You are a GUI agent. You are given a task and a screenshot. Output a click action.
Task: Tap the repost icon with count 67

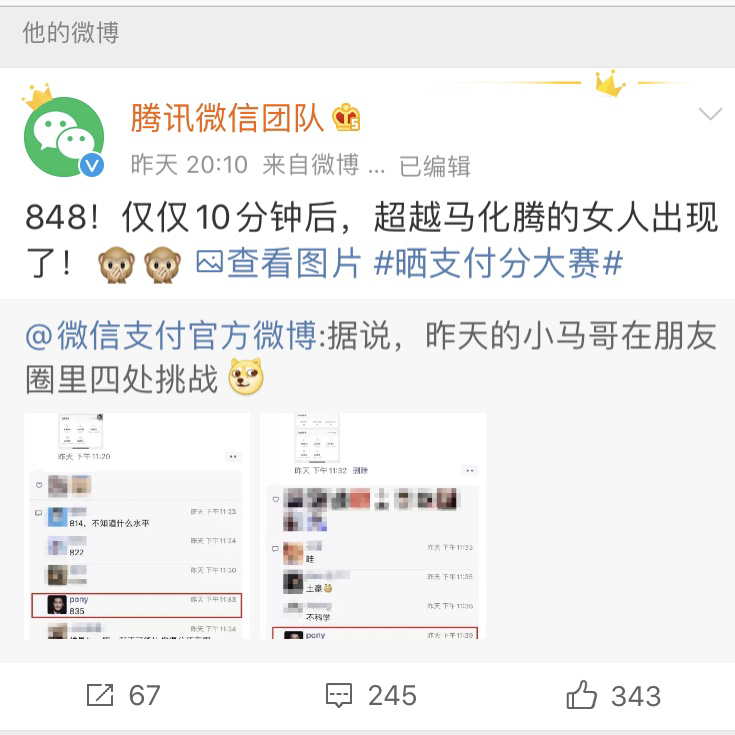(100, 695)
